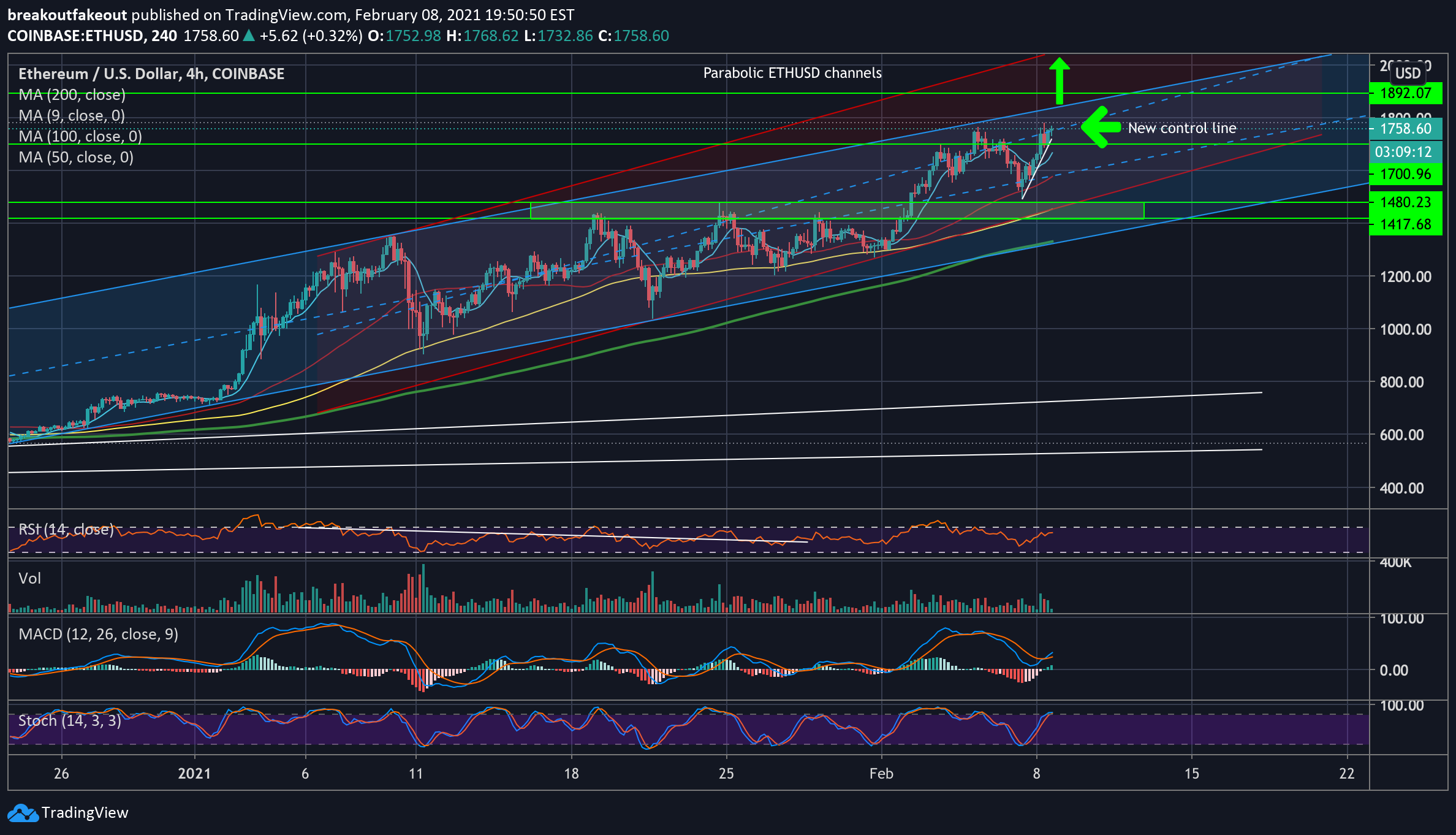
Task: Click the 25 date axis label
Action: [726, 774]
